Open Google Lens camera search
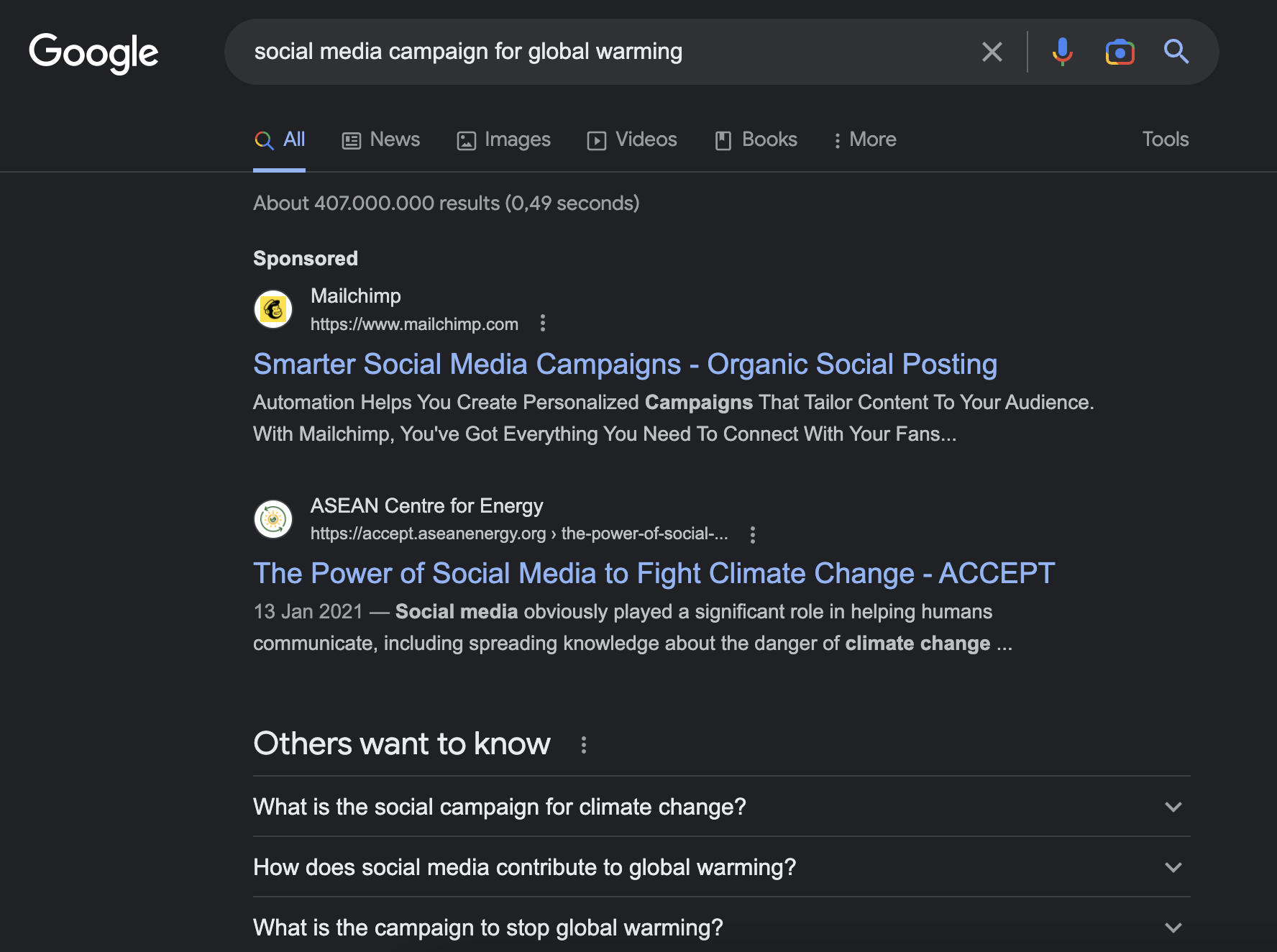The height and width of the screenshot is (952, 1277). click(x=1120, y=51)
